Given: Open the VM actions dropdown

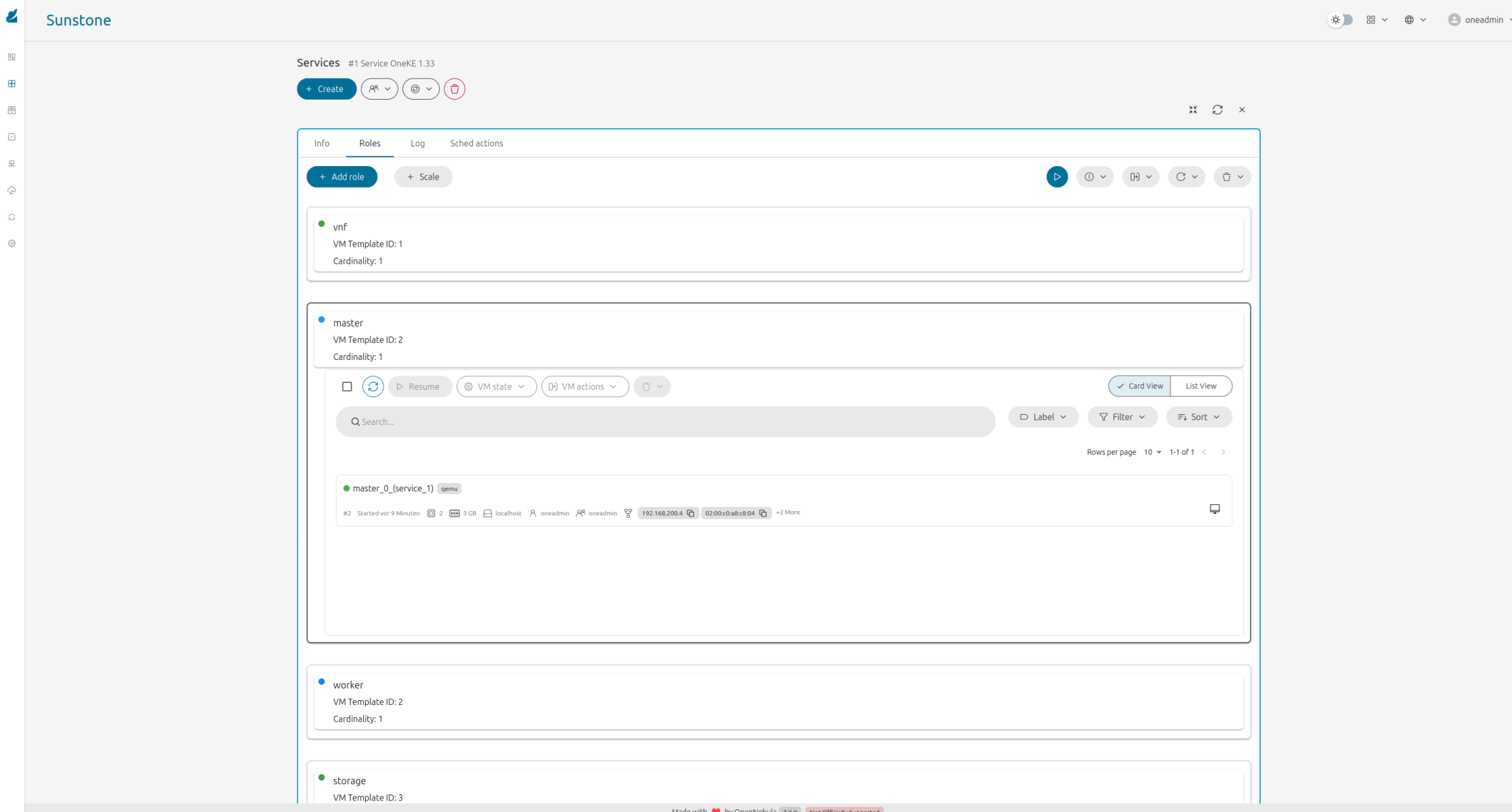Looking at the screenshot, I should pos(584,386).
